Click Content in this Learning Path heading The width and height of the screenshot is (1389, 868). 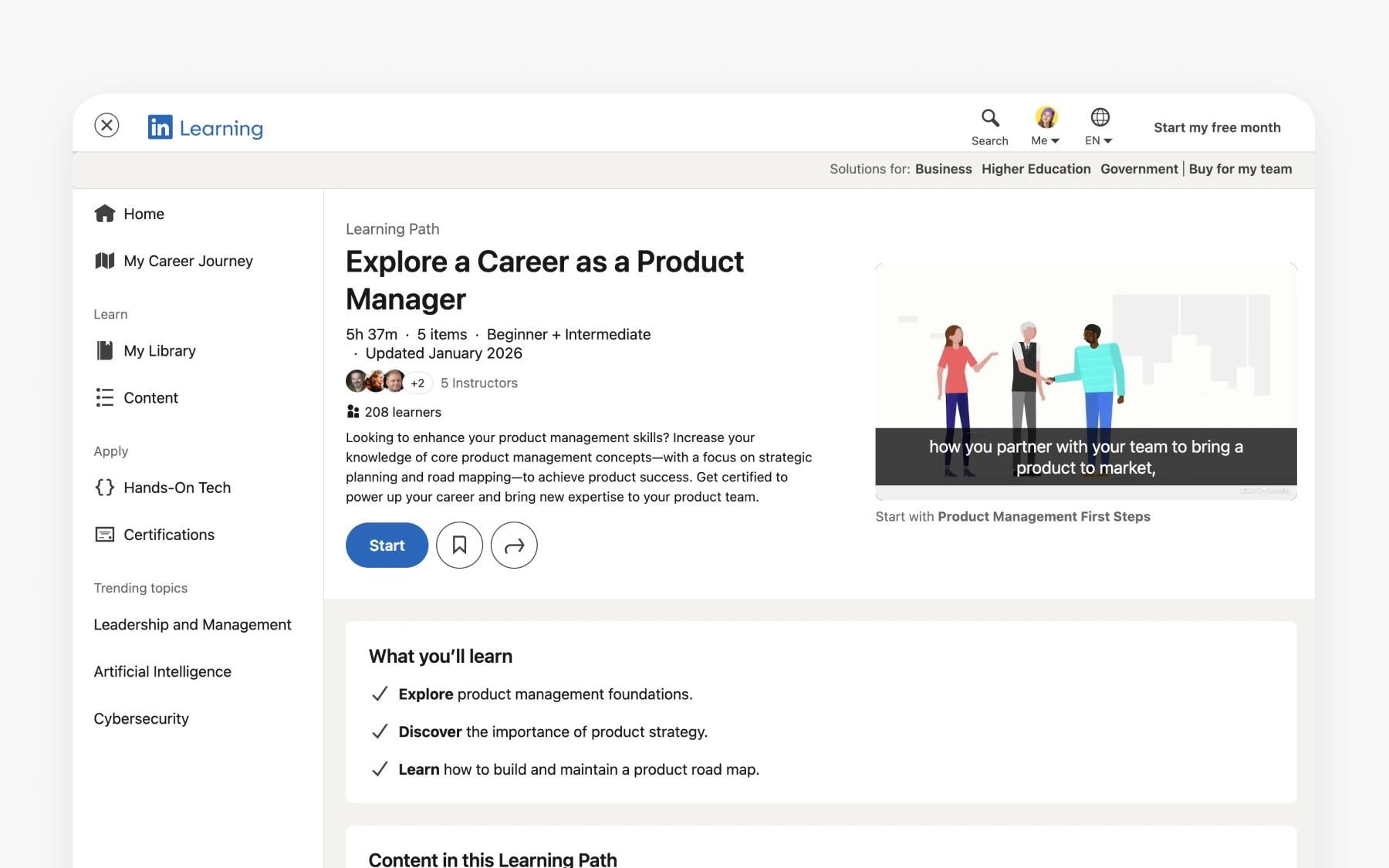click(x=492, y=859)
